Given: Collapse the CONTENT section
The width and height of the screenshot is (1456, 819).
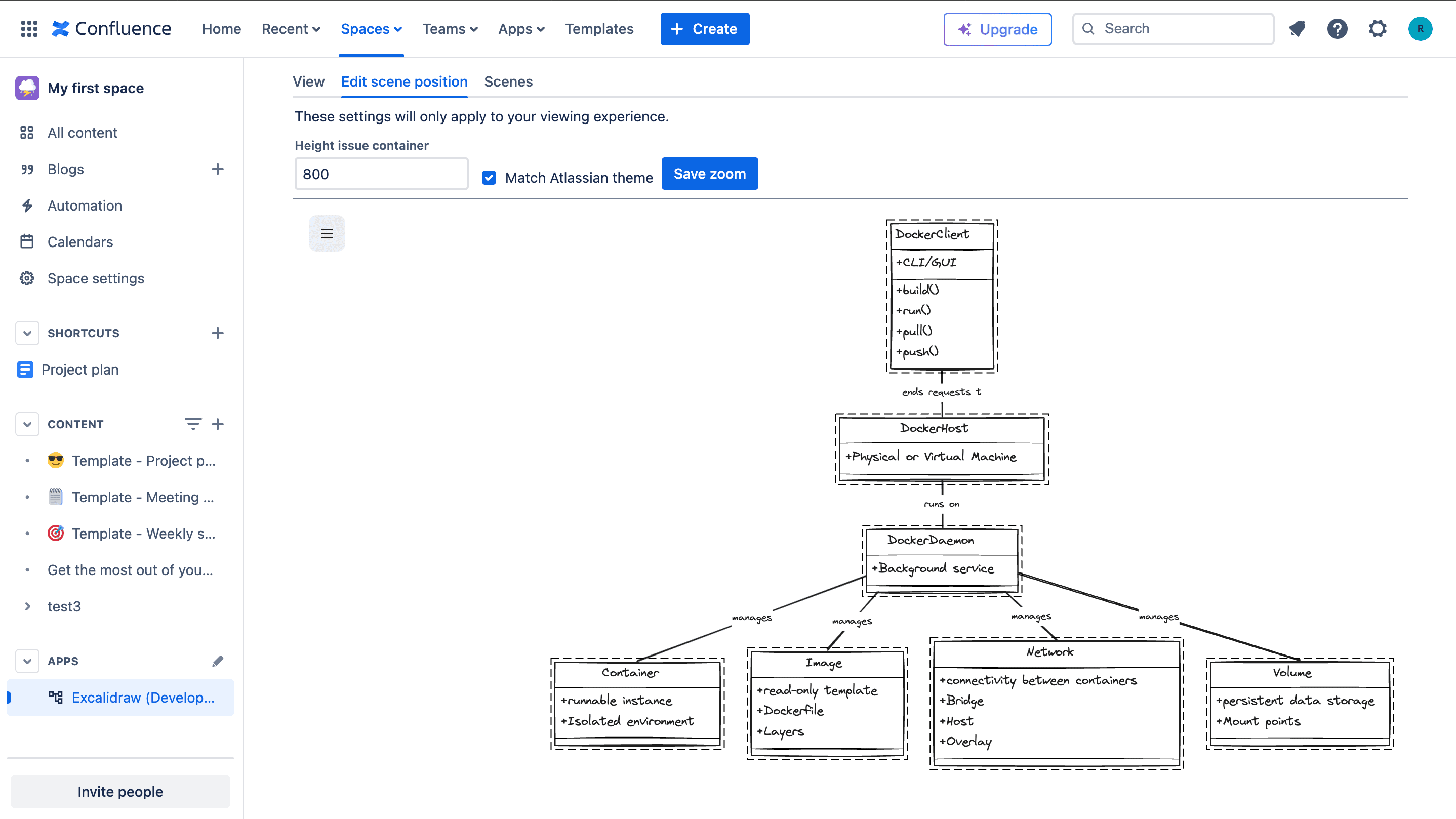Looking at the screenshot, I should point(27,424).
